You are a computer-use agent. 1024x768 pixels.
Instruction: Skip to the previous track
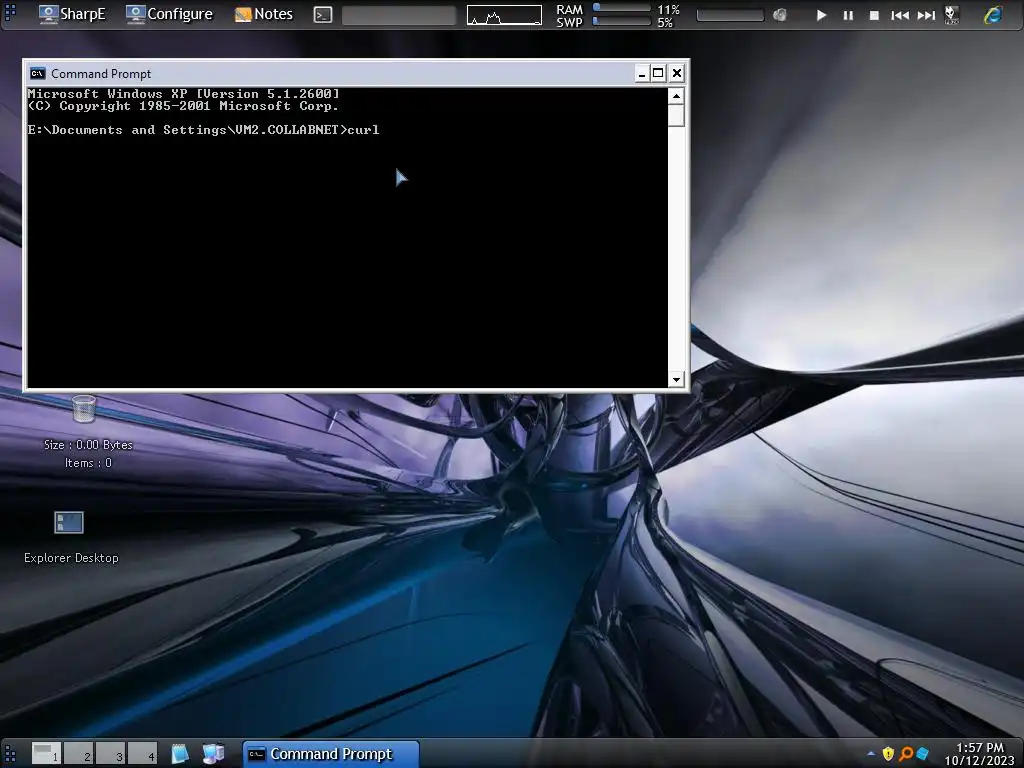point(900,15)
